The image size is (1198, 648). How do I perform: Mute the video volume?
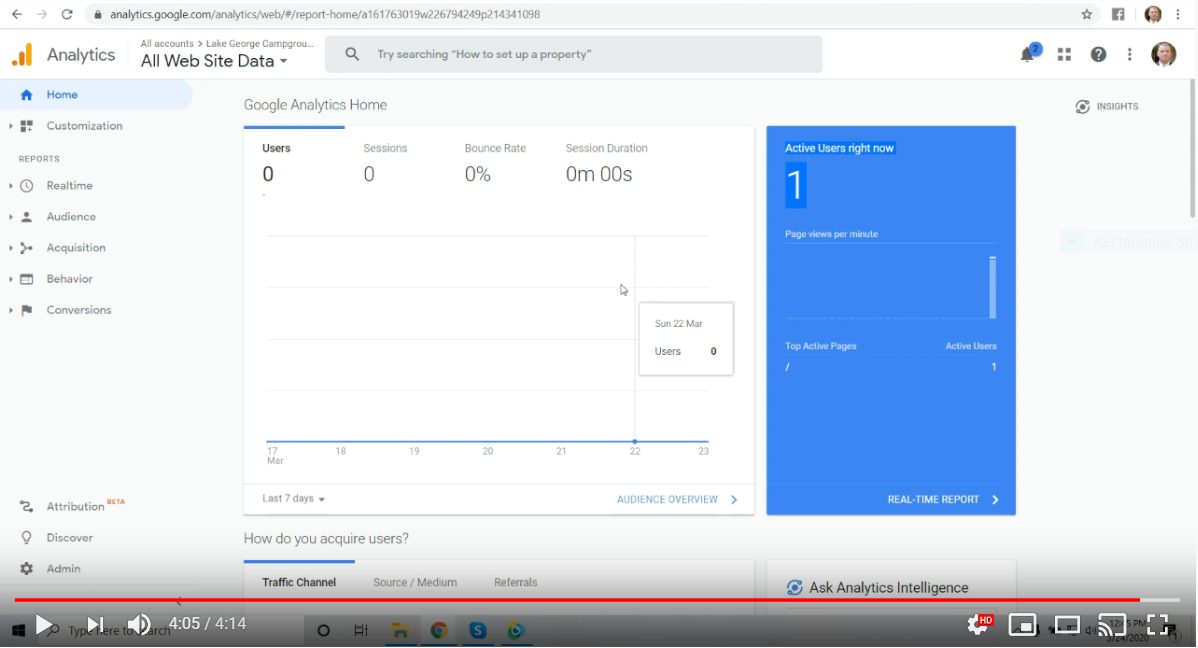(x=138, y=625)
